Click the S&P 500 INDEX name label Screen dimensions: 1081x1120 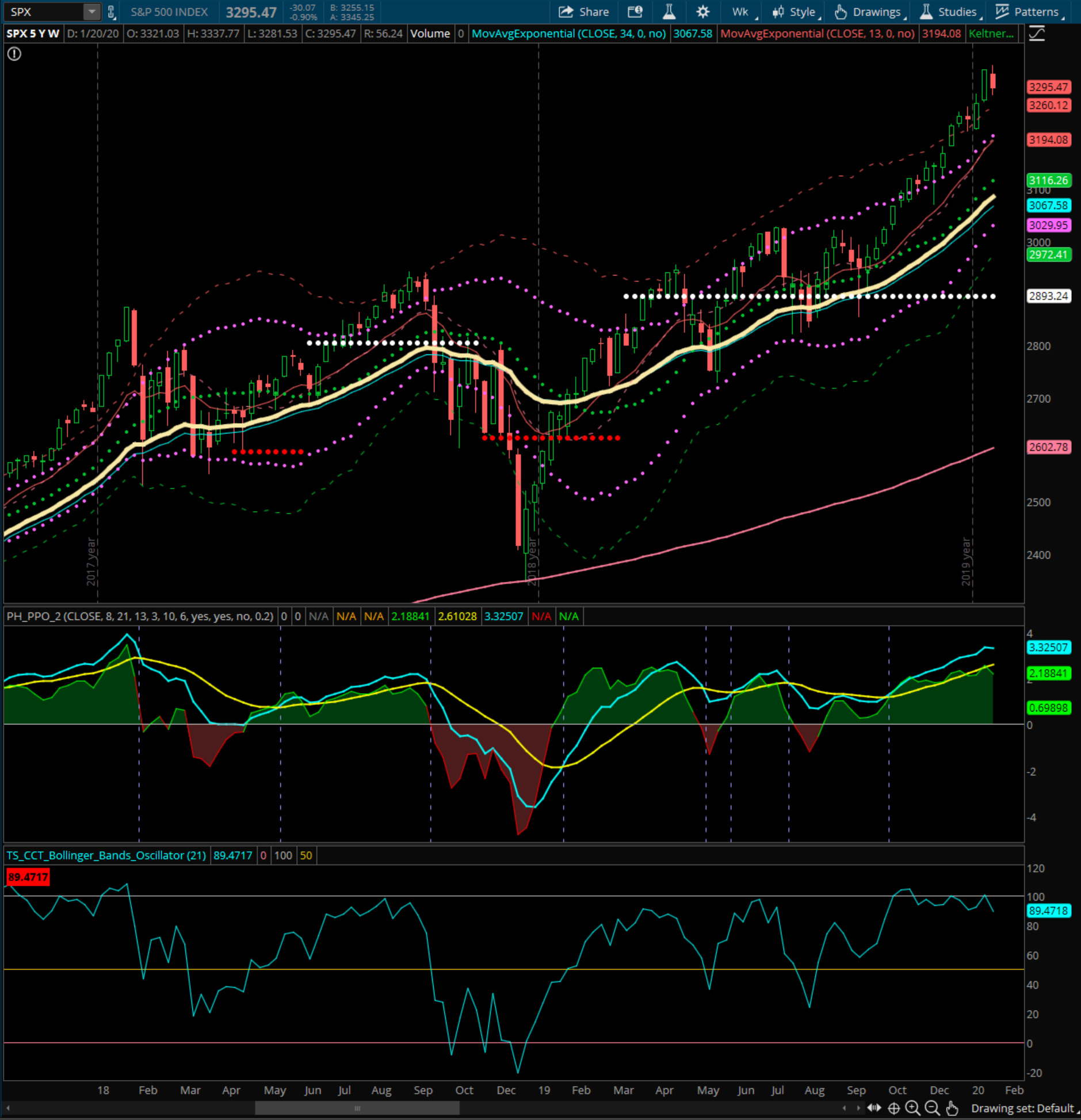coord(169,12)
